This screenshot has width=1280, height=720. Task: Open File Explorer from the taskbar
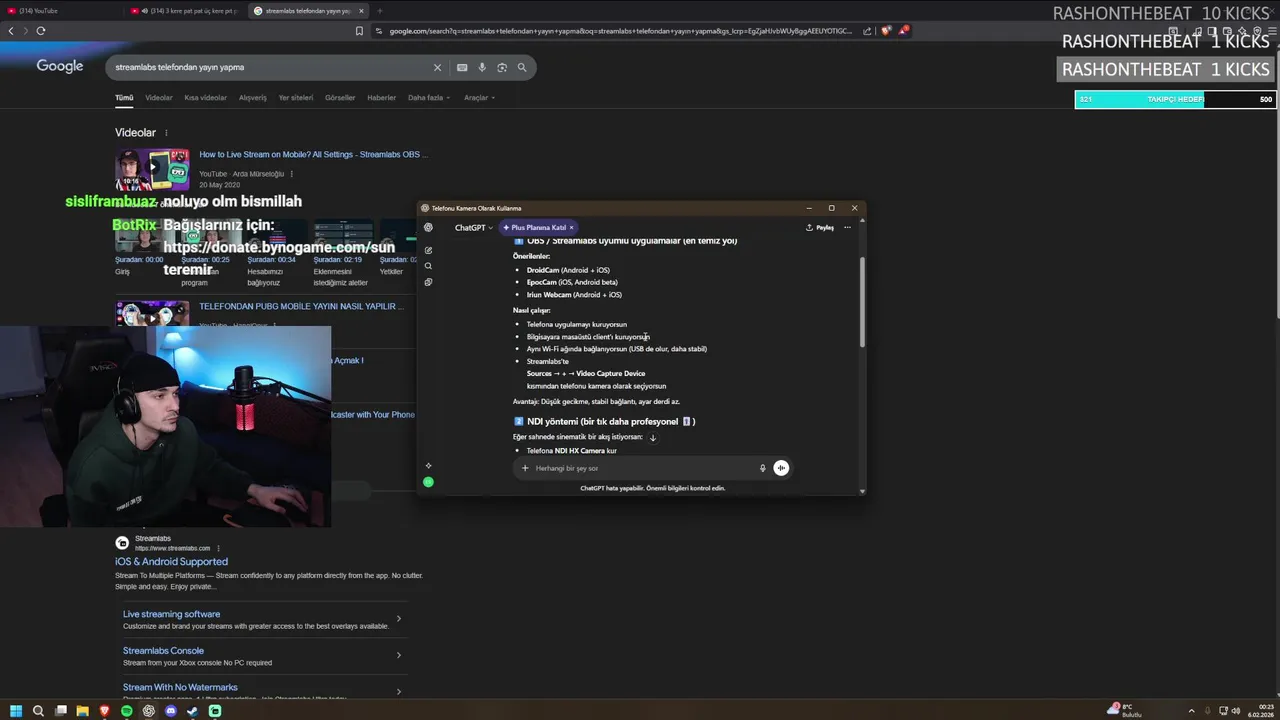tap(83, 711)
